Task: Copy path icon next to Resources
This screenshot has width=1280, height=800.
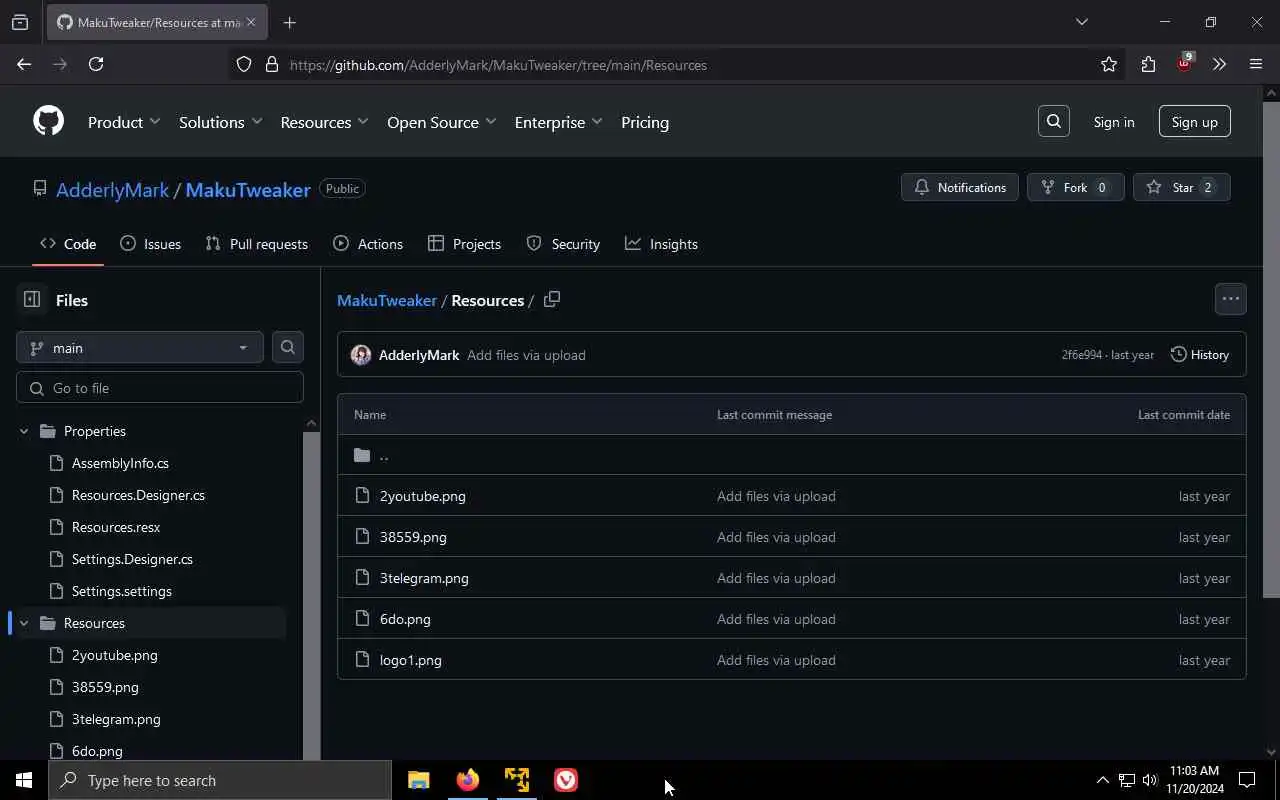Action: 551,299
